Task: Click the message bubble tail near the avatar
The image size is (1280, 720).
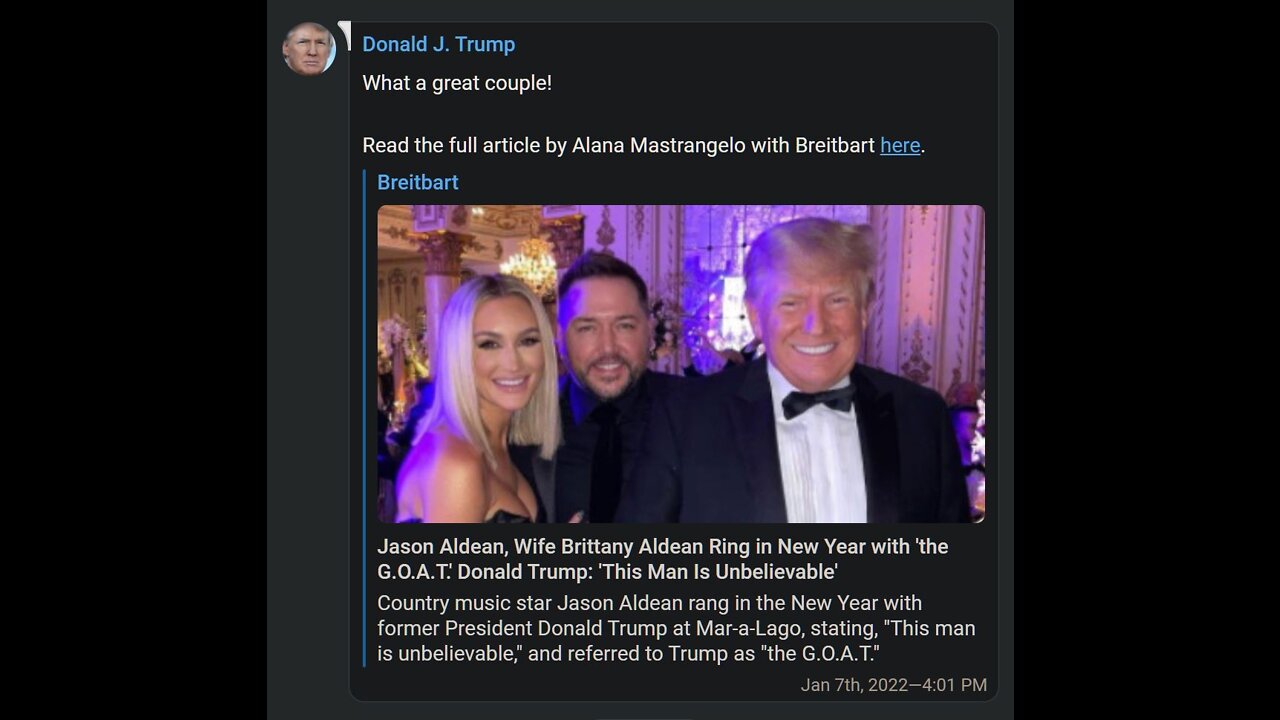Action: (346, 34)
